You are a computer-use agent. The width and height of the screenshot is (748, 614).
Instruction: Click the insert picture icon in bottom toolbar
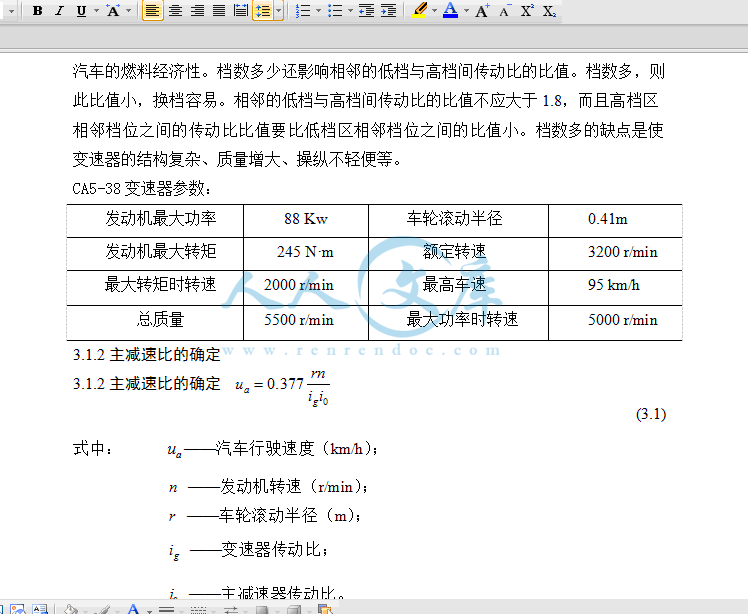coord(18,609)
